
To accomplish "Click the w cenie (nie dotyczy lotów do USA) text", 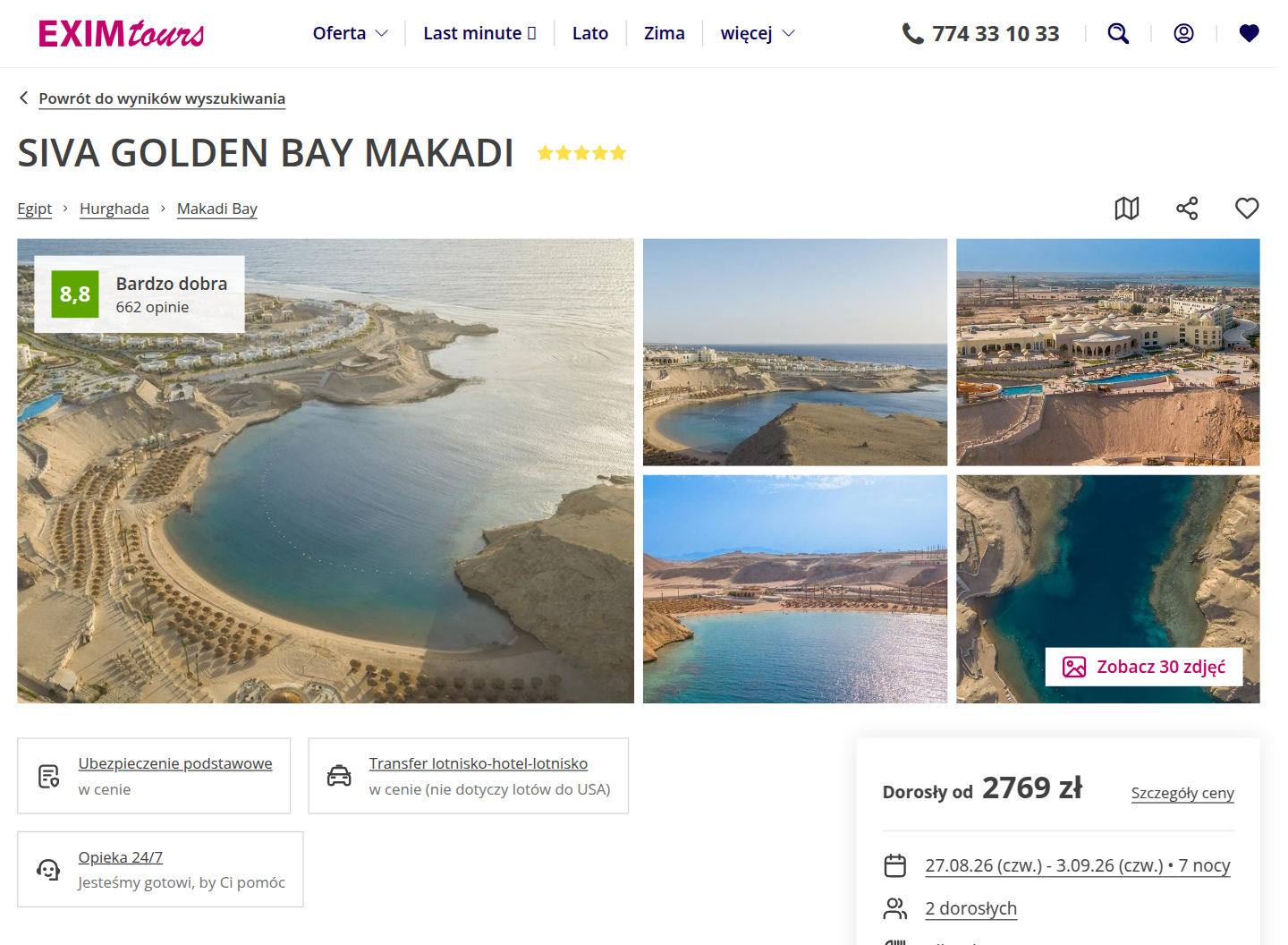I will [489, 789].
